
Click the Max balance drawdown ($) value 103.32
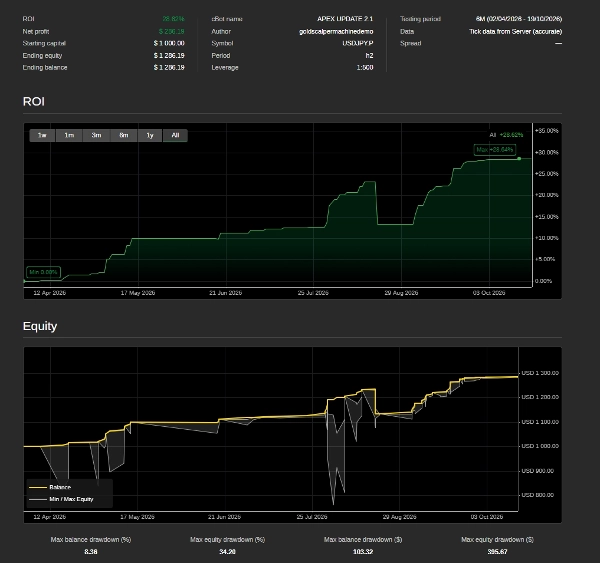[363, 552]
